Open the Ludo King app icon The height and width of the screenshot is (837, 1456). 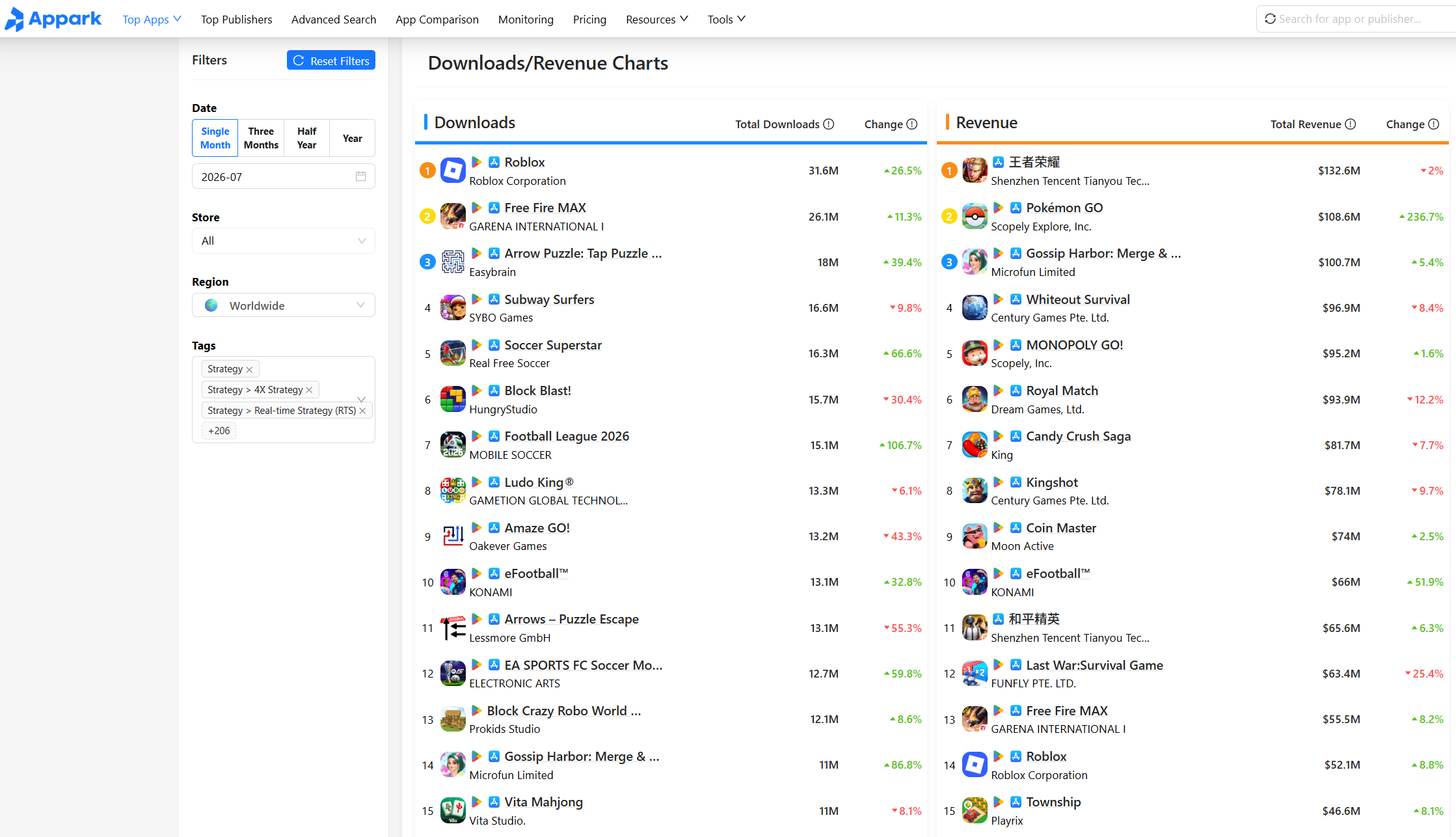coord(453,491)
